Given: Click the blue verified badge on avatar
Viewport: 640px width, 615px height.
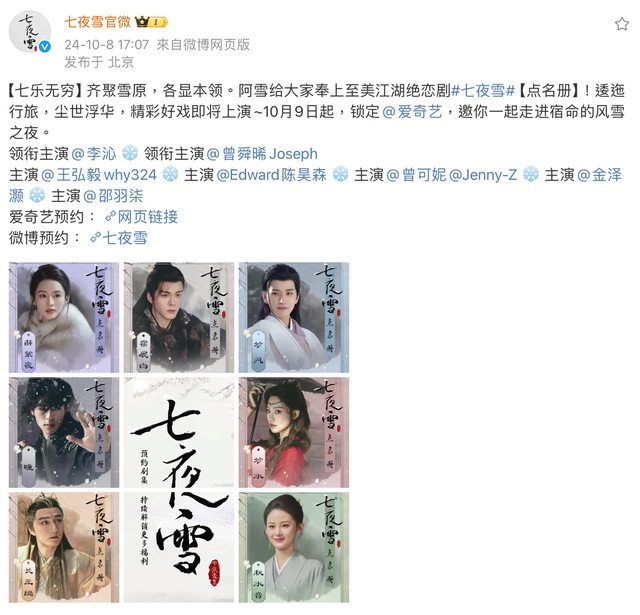Looking at the screenshot, I should pyautogui.click(x=45, y=47).
